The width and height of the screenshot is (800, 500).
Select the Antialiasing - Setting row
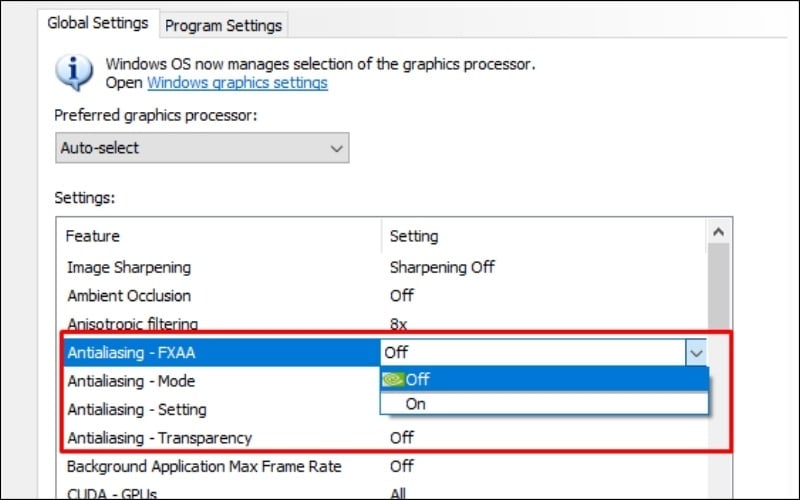pos(137,409)
